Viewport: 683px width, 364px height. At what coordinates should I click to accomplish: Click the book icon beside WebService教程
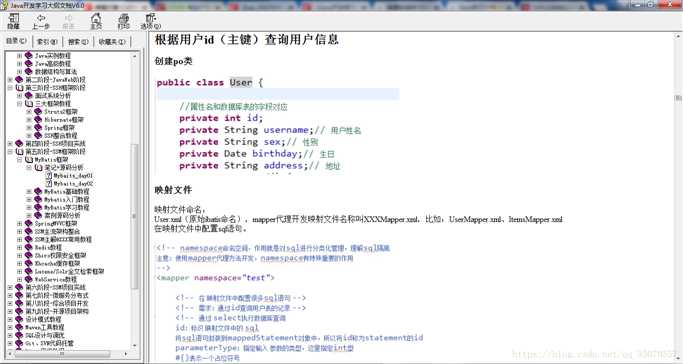29,279
